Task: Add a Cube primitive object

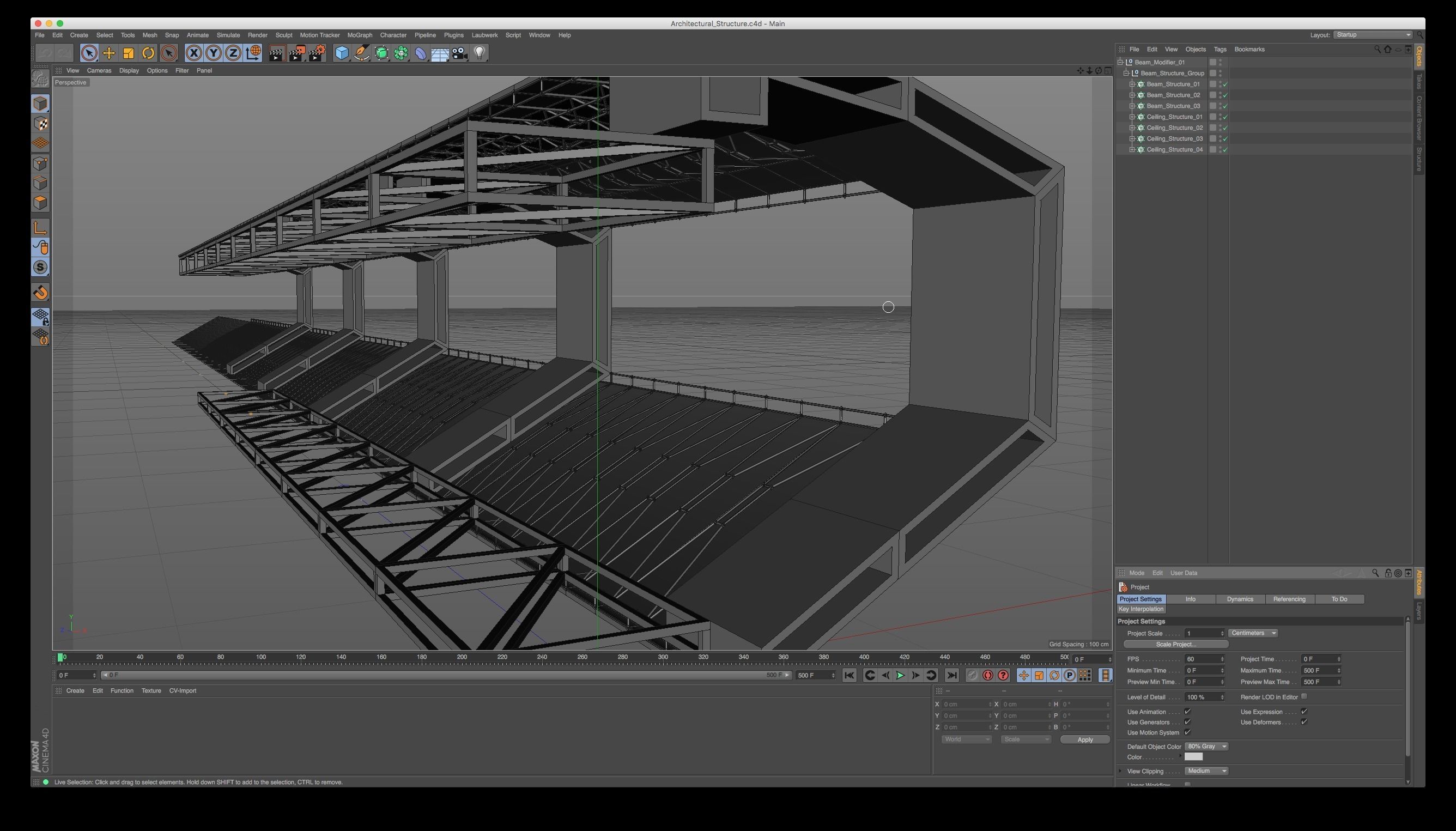Action: point(341,53)
